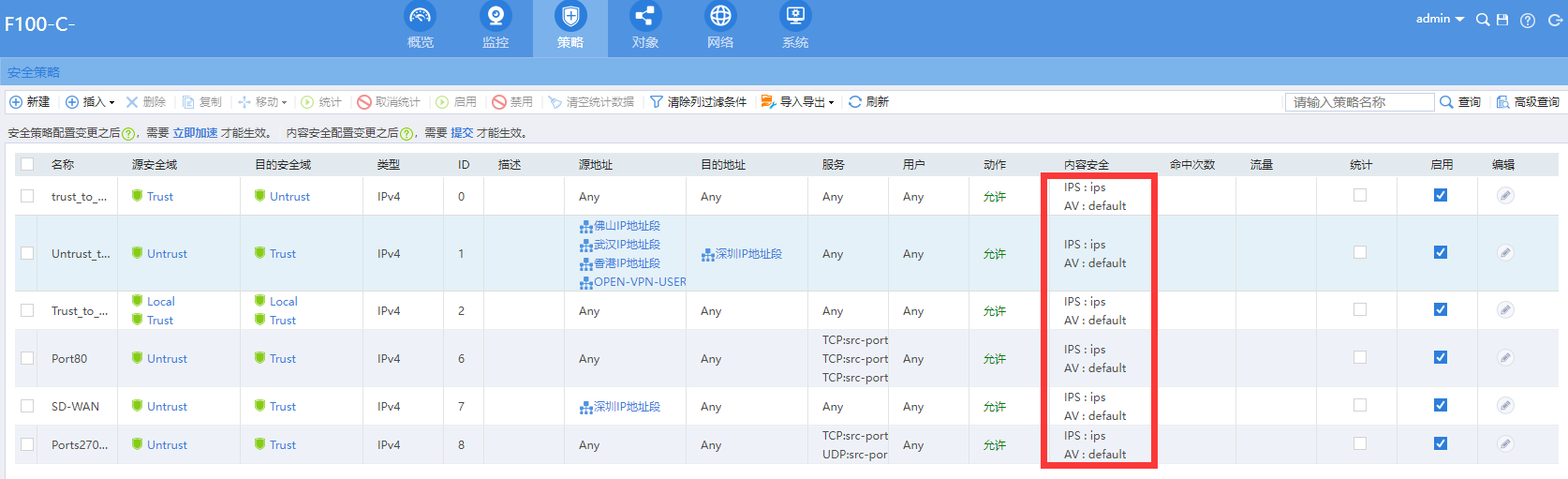Open the 对象 objects section

click(x=645, y=27)
